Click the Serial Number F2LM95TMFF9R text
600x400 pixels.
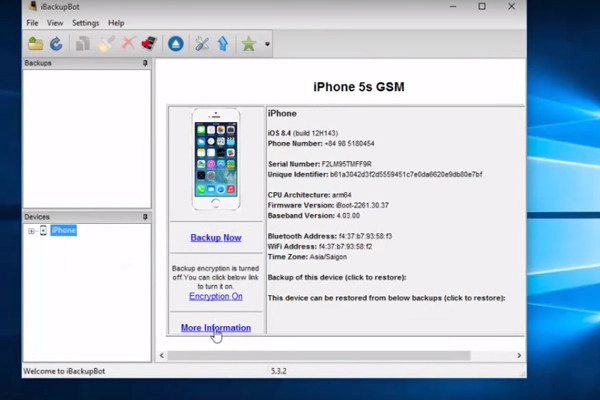click(x=320, y=164)
